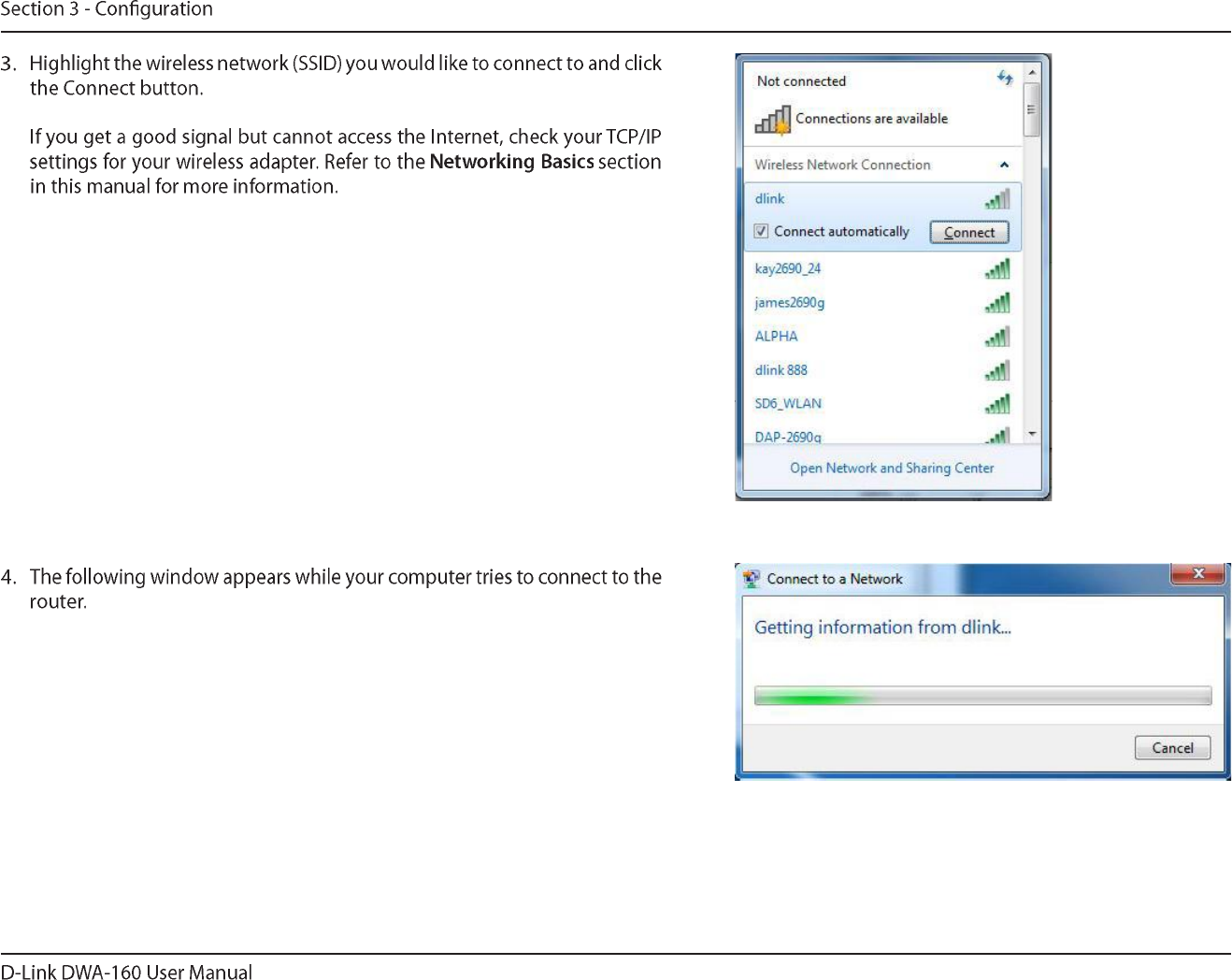
Task: Open Network and Sharing Center link
Action: [x=892, y=468]
